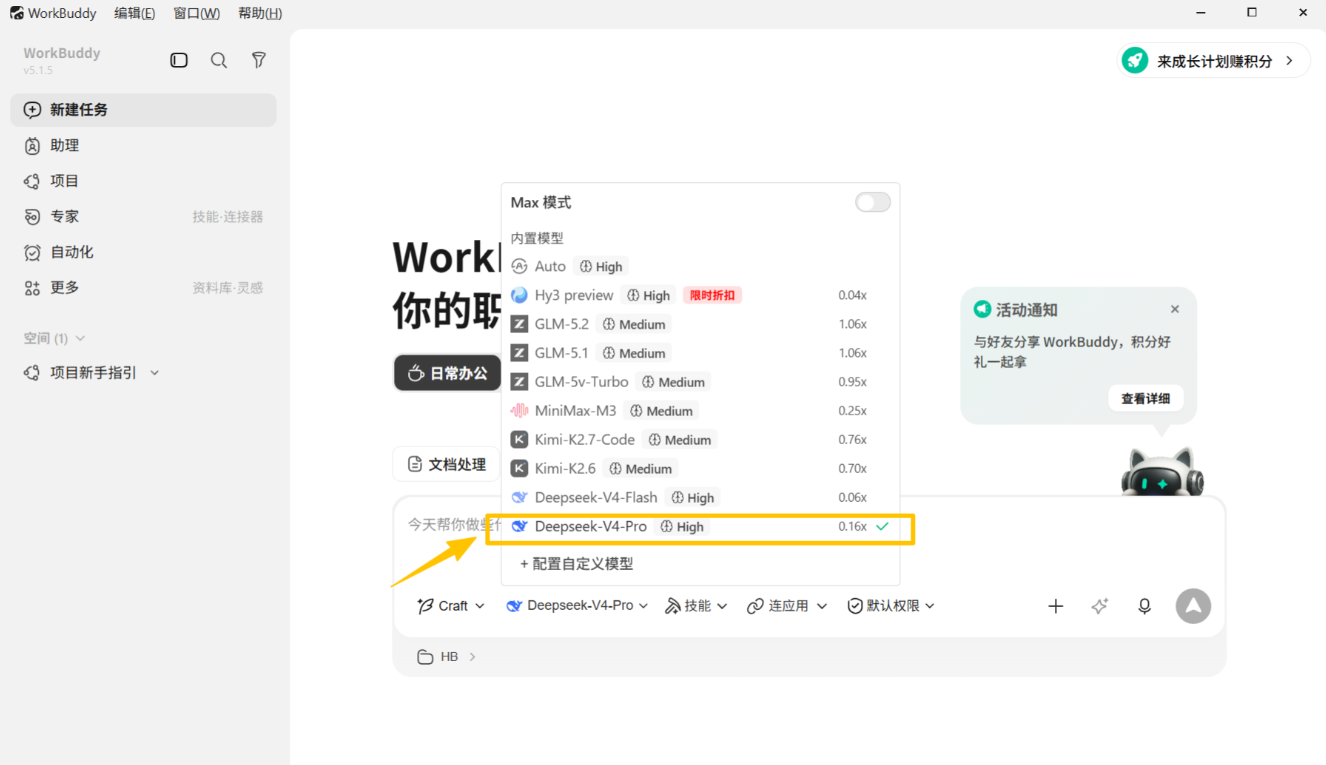Click the 新建任务 plus circle icon
Image resolution: width=1326 pixels, height=765 pixels.
(33, 110)
